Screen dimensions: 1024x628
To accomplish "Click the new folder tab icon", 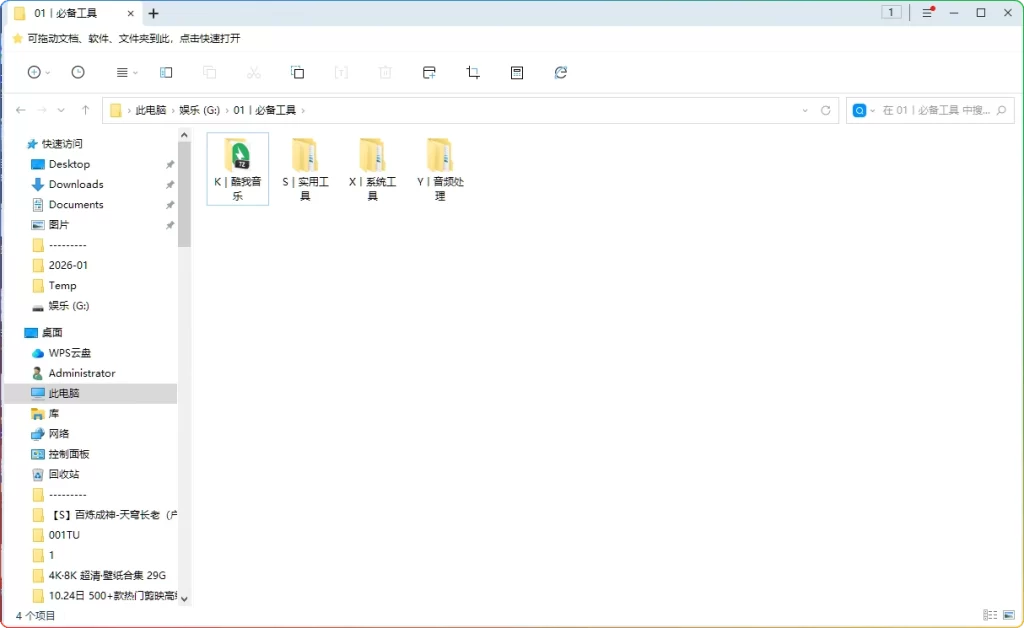I will point(429,72).
